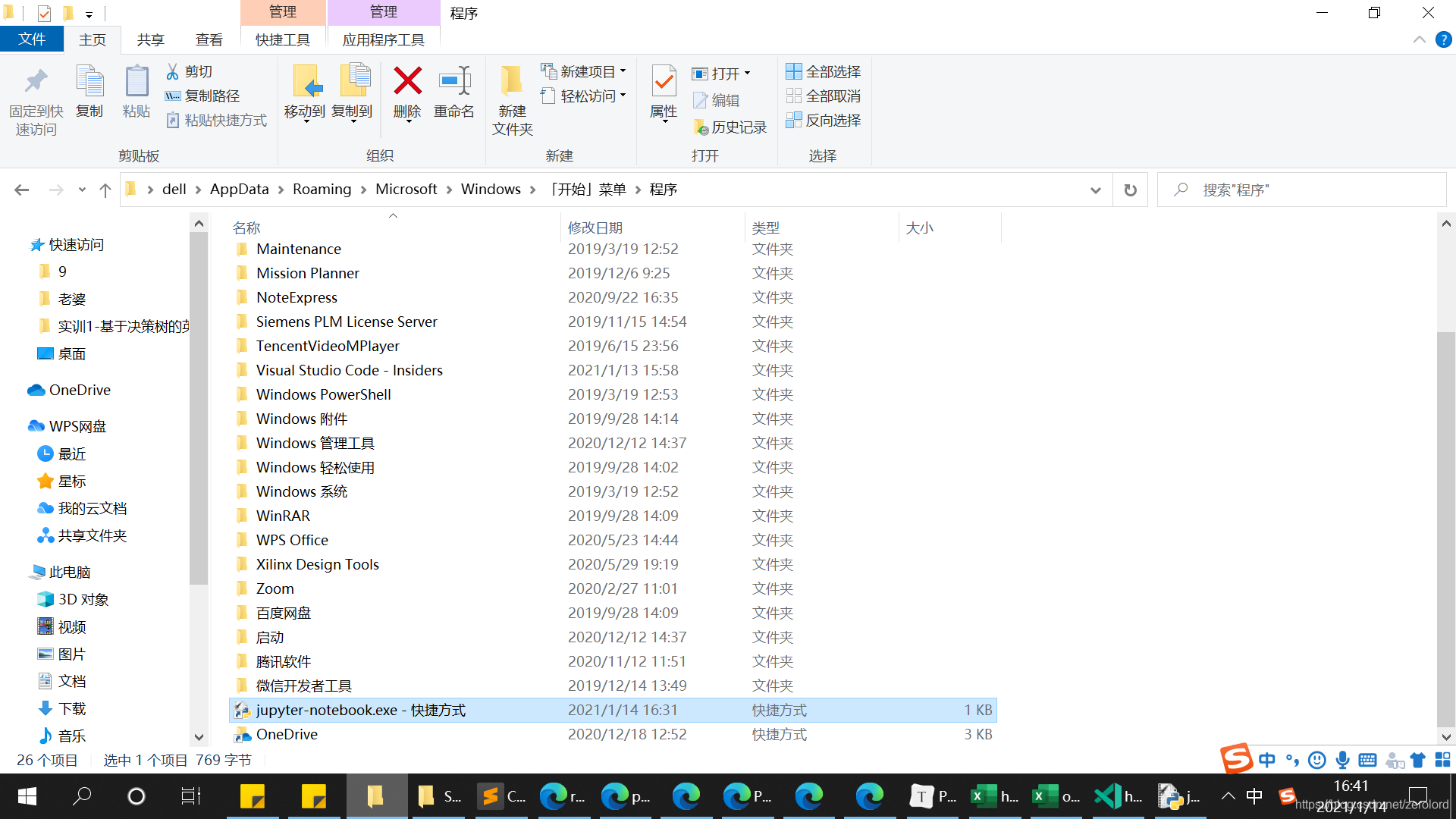The image size is (1456, 819).
Task: Click Windows in the address breadcrumb
Action: (491, 190)
